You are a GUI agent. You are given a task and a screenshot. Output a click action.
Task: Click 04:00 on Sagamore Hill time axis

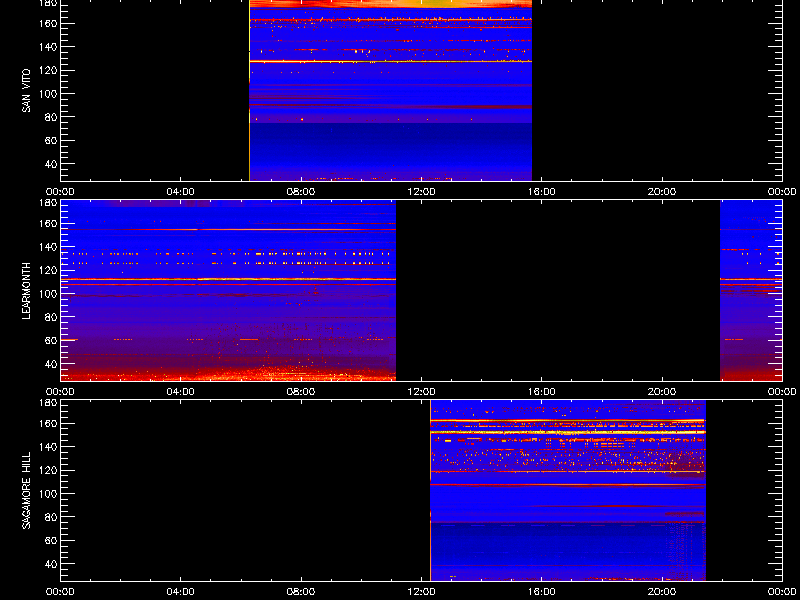[x=181, y=592]
